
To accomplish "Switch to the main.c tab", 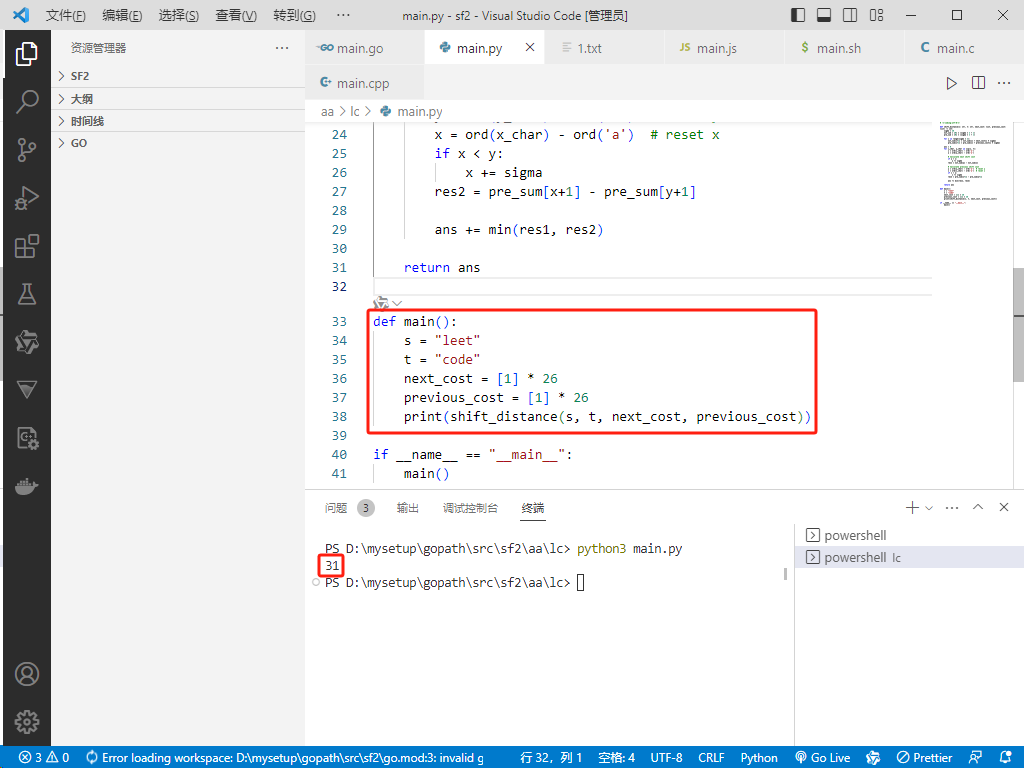I will tap(964, 48).
